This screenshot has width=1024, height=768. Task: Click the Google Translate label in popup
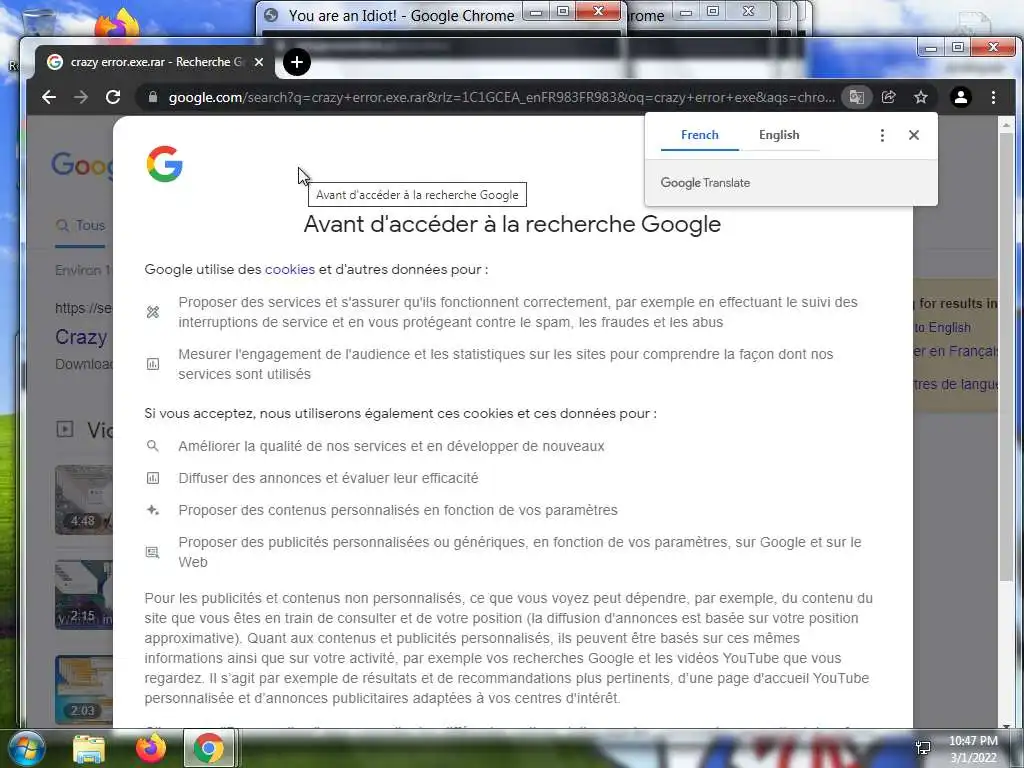point(705,183)
